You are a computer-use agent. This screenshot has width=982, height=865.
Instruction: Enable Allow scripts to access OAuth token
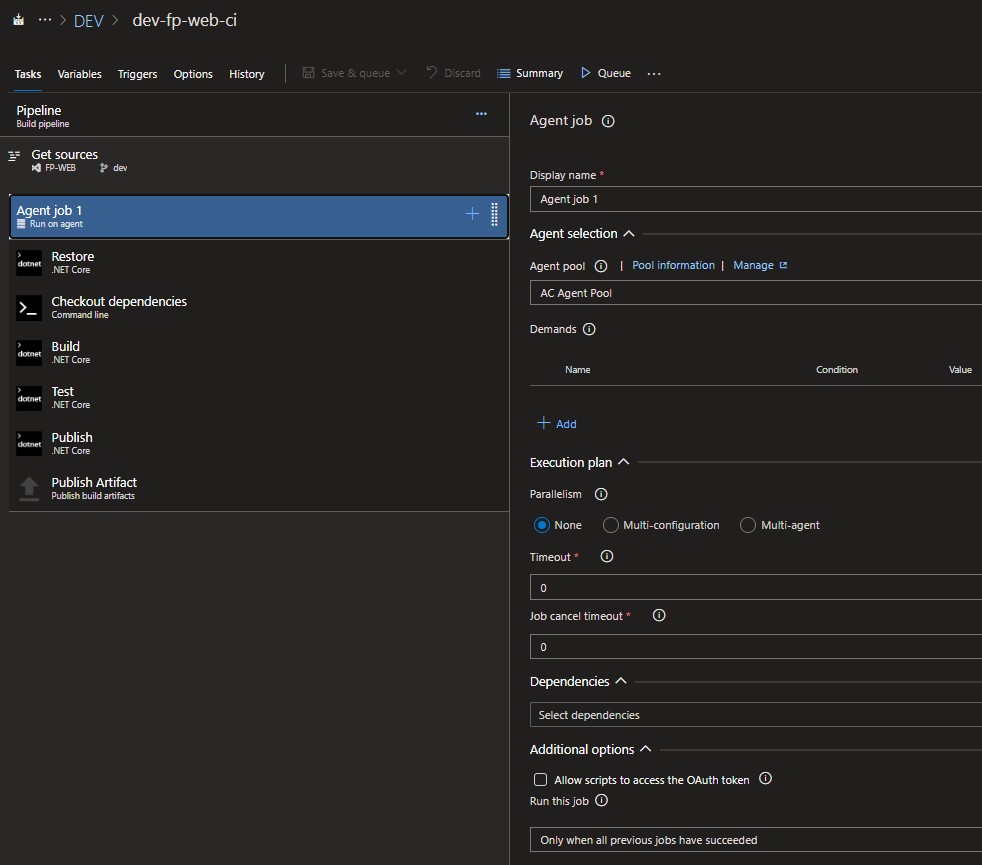click(x=540, y=779)
